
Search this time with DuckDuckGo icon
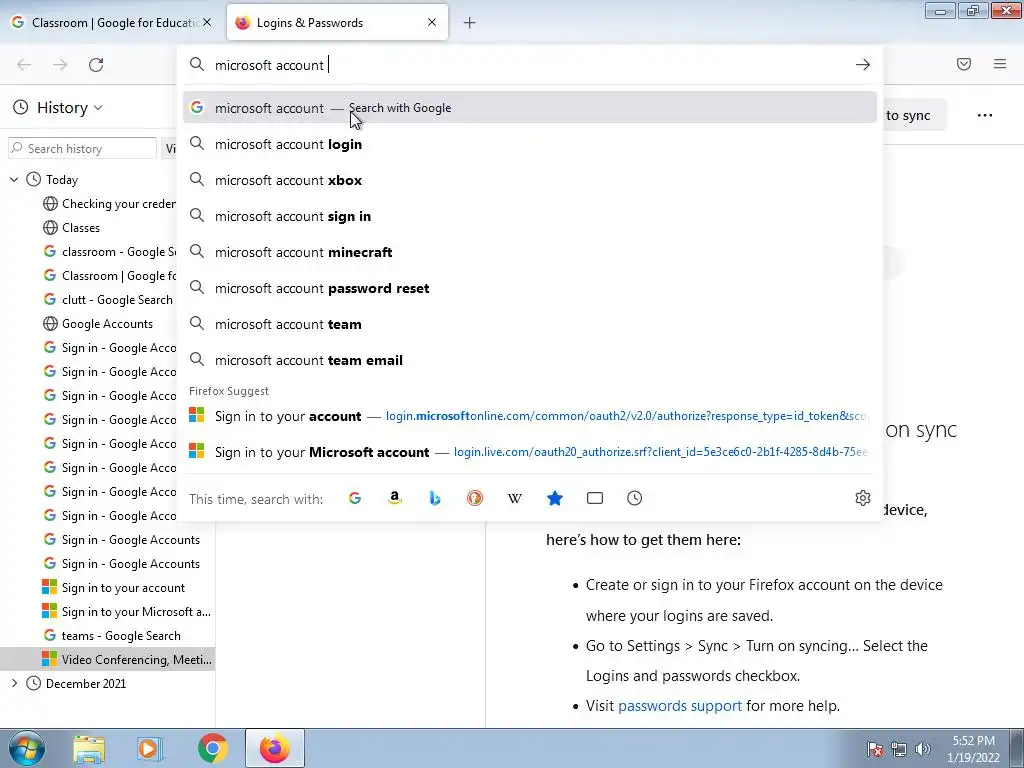click(x=475, y=498)
